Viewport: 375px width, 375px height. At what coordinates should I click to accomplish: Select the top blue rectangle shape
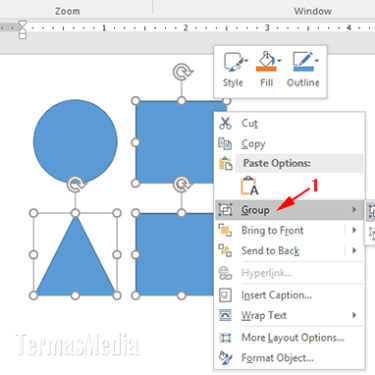click(x=175, y=142)
